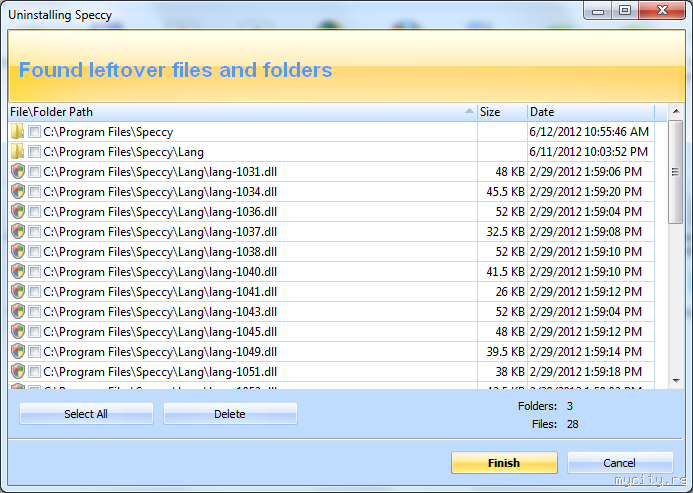Click shield icon beside lang-1040.dll
Viewport: 693px width, 493px height.
coord(18,271)
